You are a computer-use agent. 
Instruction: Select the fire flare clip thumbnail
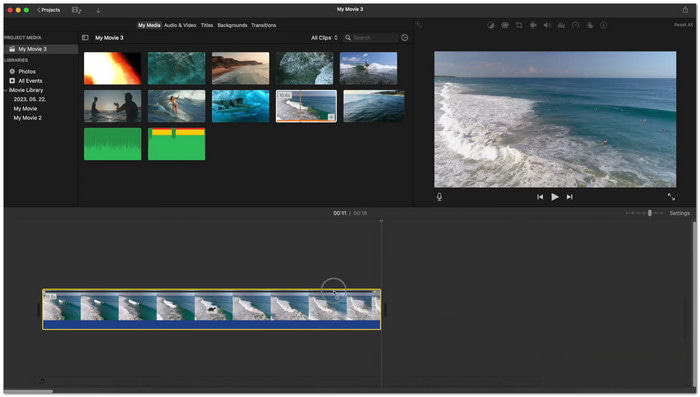click(x=112, y=68)
